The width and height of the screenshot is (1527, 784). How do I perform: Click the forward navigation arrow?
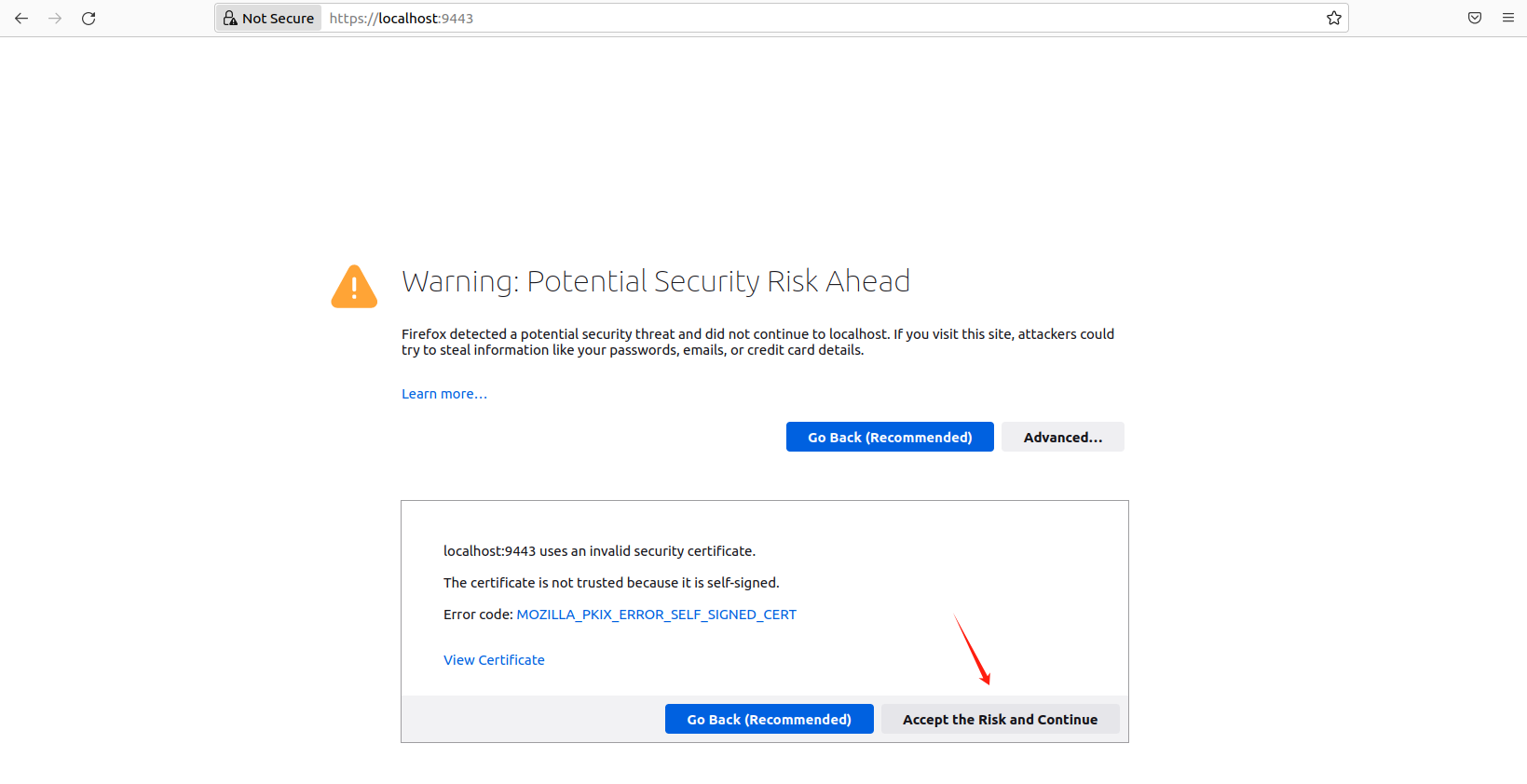click(55, 18)
